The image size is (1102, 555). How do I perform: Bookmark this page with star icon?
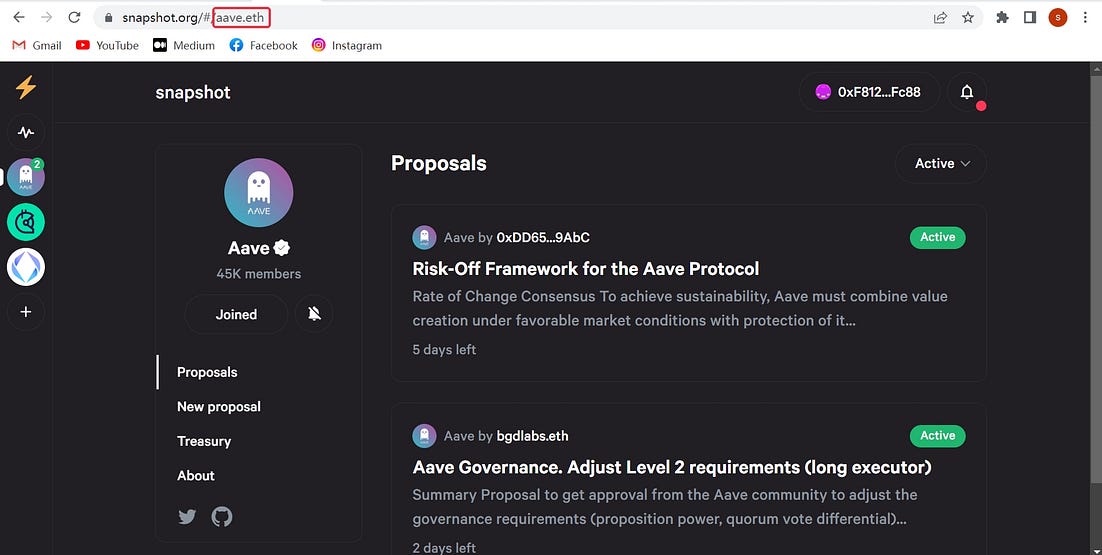click(968, 18)
